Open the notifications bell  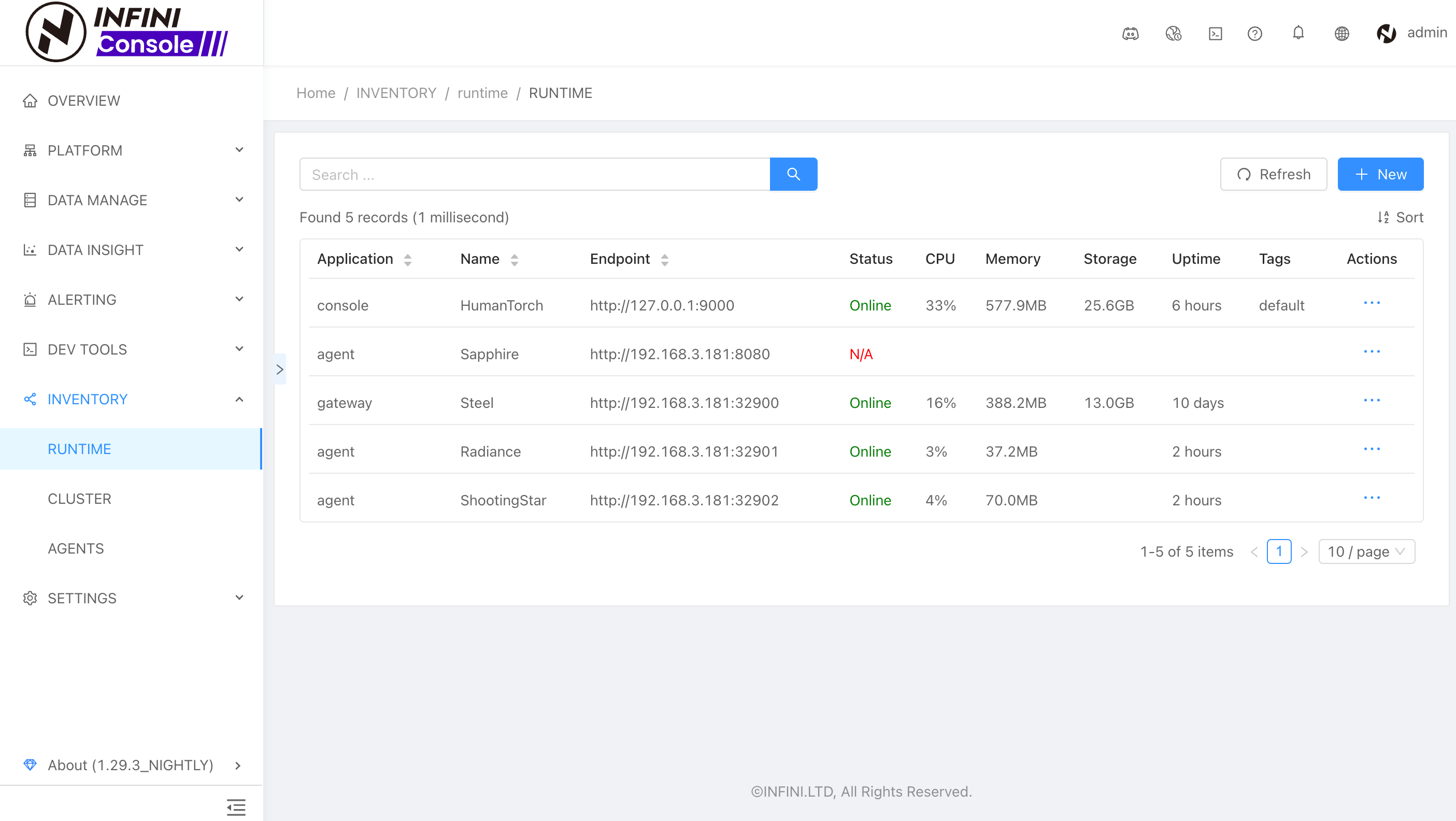point(1298,33)
